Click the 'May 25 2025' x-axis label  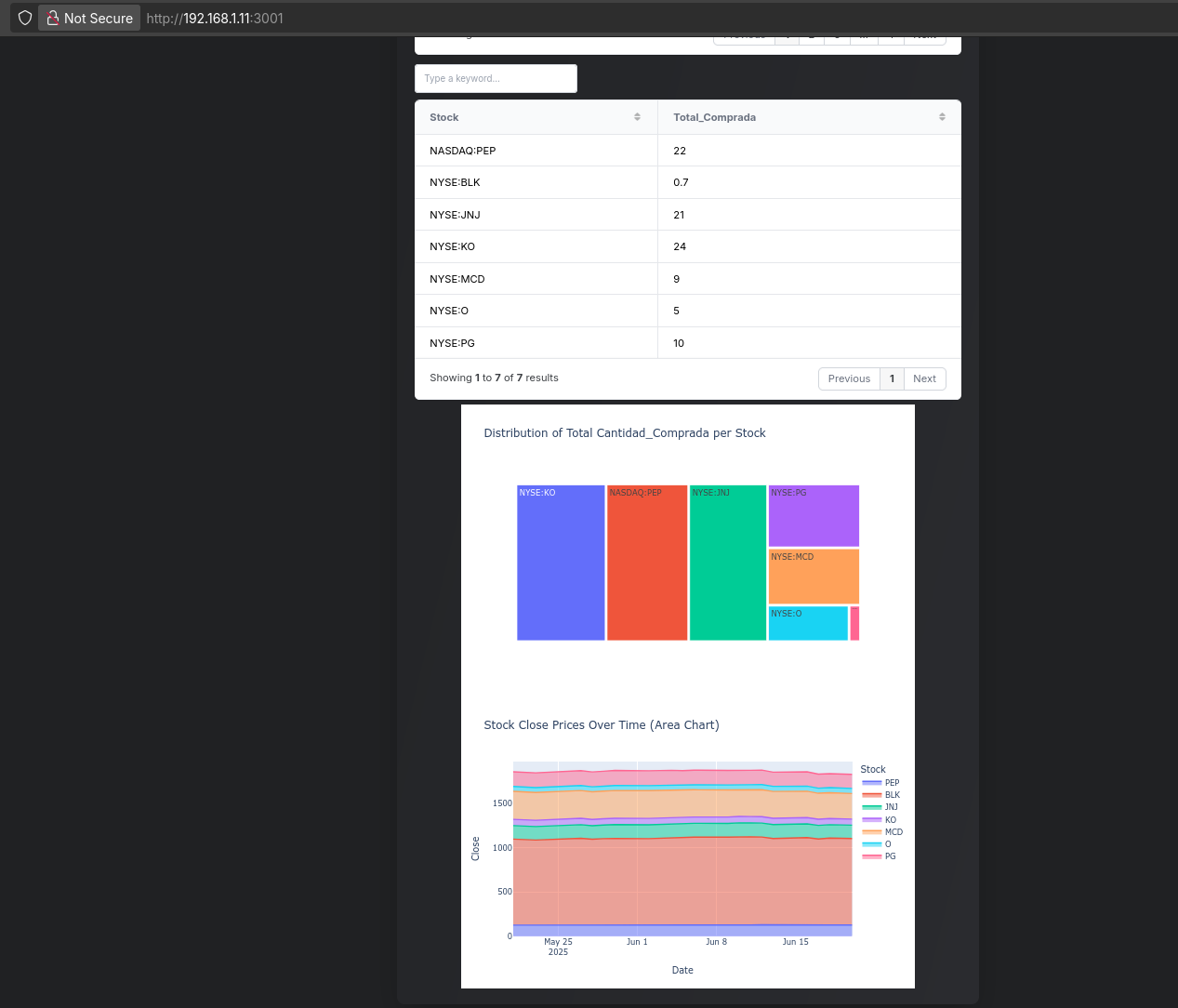pyautogui.click(x=558, y=947)
